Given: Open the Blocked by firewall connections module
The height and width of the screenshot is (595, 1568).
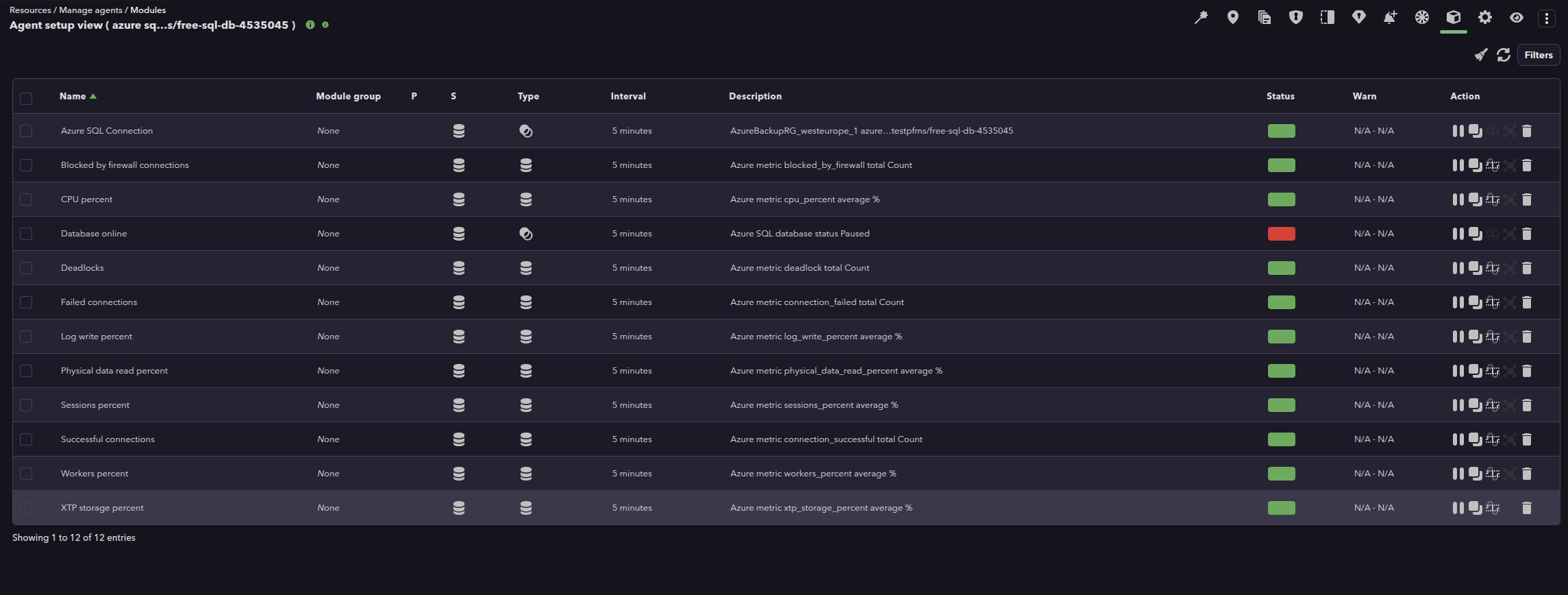Looking at the screenshot, I should [x=125, y=165].
